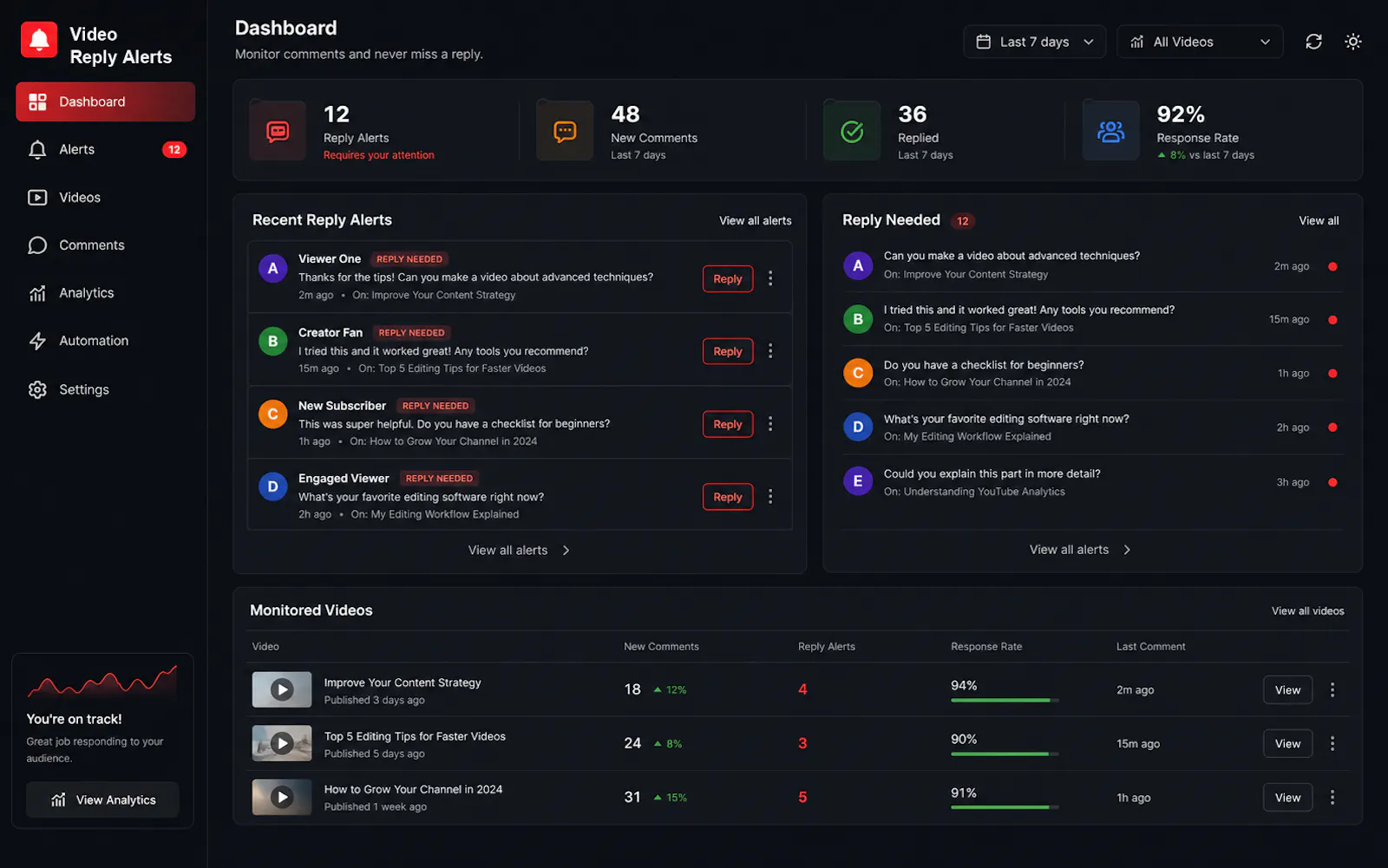Click the 94% response rate progress bar
This screenshot has height=868, width=1388.
1005,700
